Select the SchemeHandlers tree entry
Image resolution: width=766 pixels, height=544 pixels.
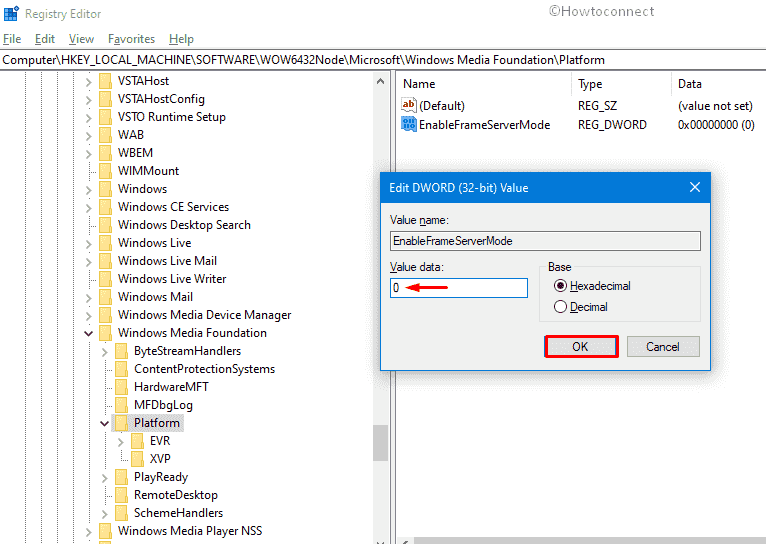178,513
